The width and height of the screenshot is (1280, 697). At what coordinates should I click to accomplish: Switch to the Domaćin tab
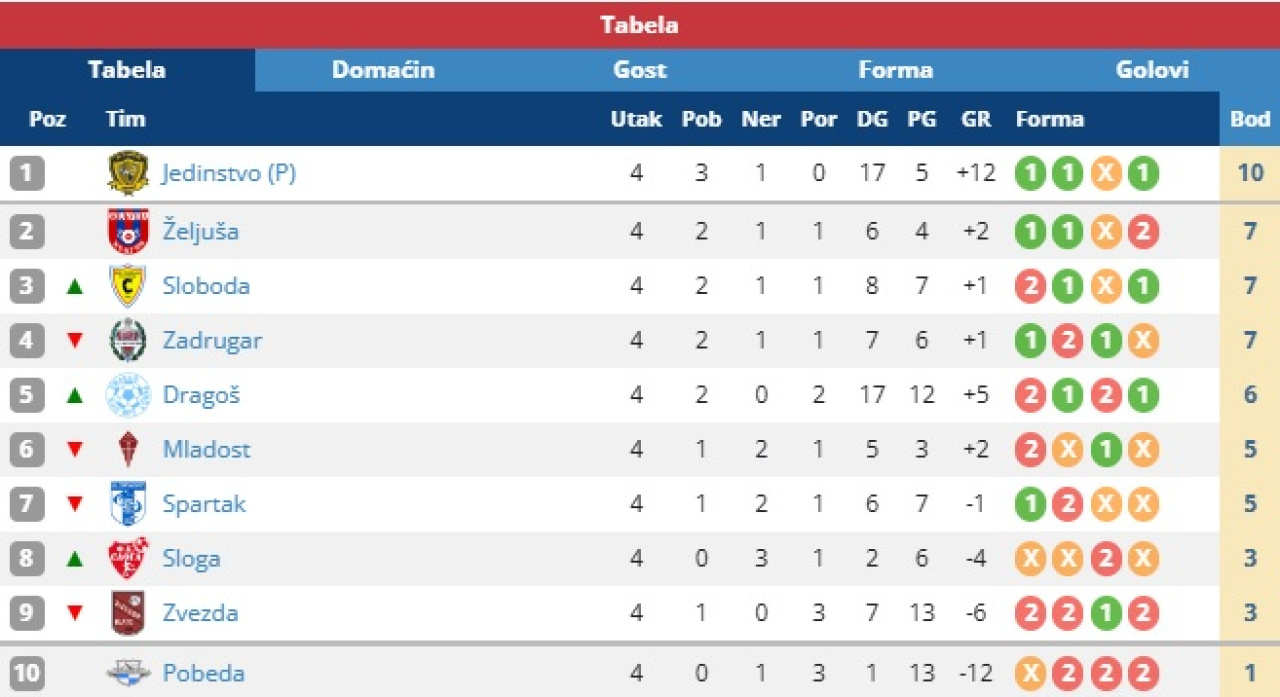click(383, 70)
